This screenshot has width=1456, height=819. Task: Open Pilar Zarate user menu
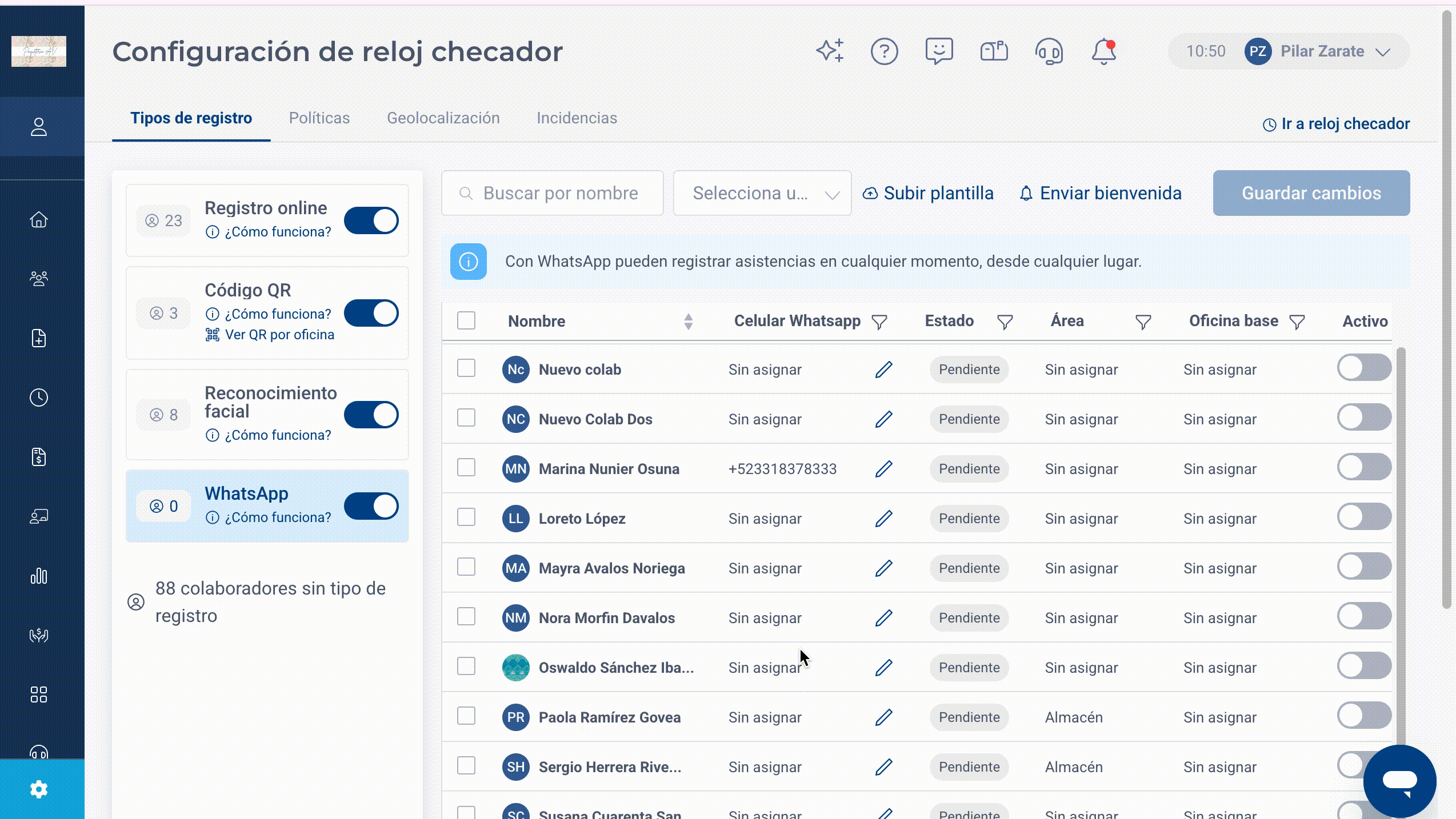point(1289,51)
